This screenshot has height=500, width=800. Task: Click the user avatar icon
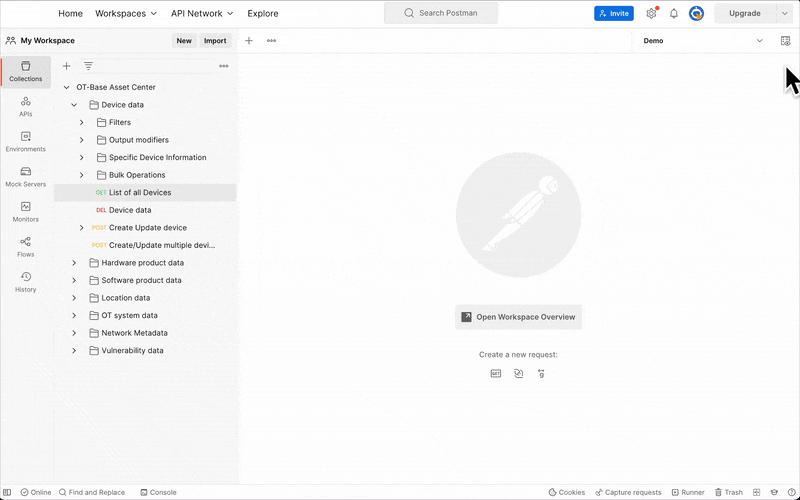click(696, 14)
